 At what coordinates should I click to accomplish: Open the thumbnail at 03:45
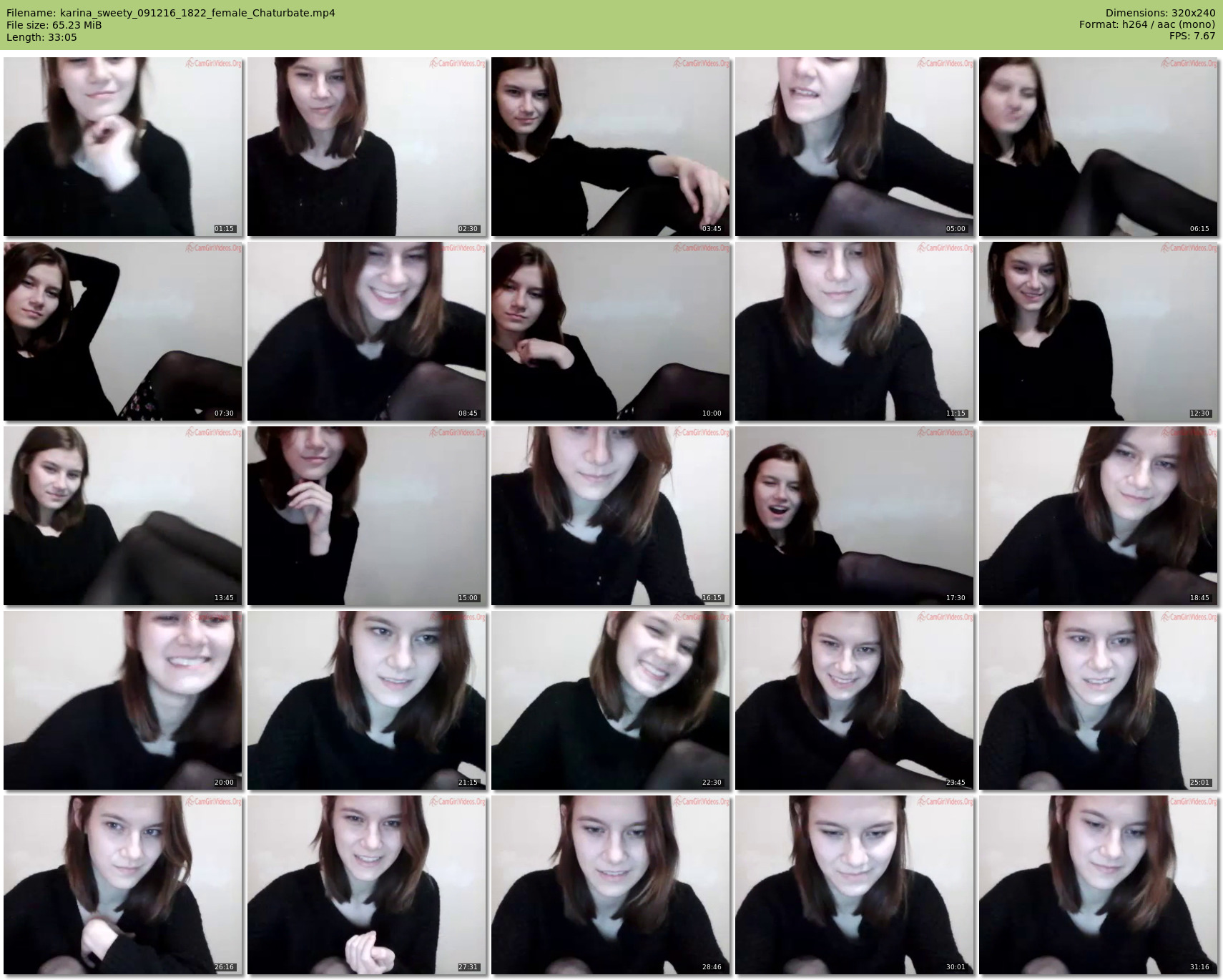[610, 147]
